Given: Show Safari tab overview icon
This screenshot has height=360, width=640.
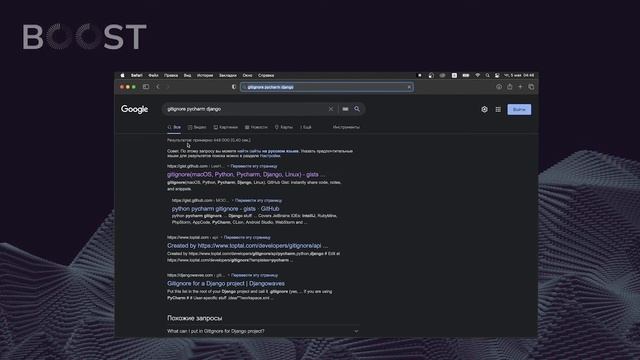Looking at the screenshot, I should point(531,87).
